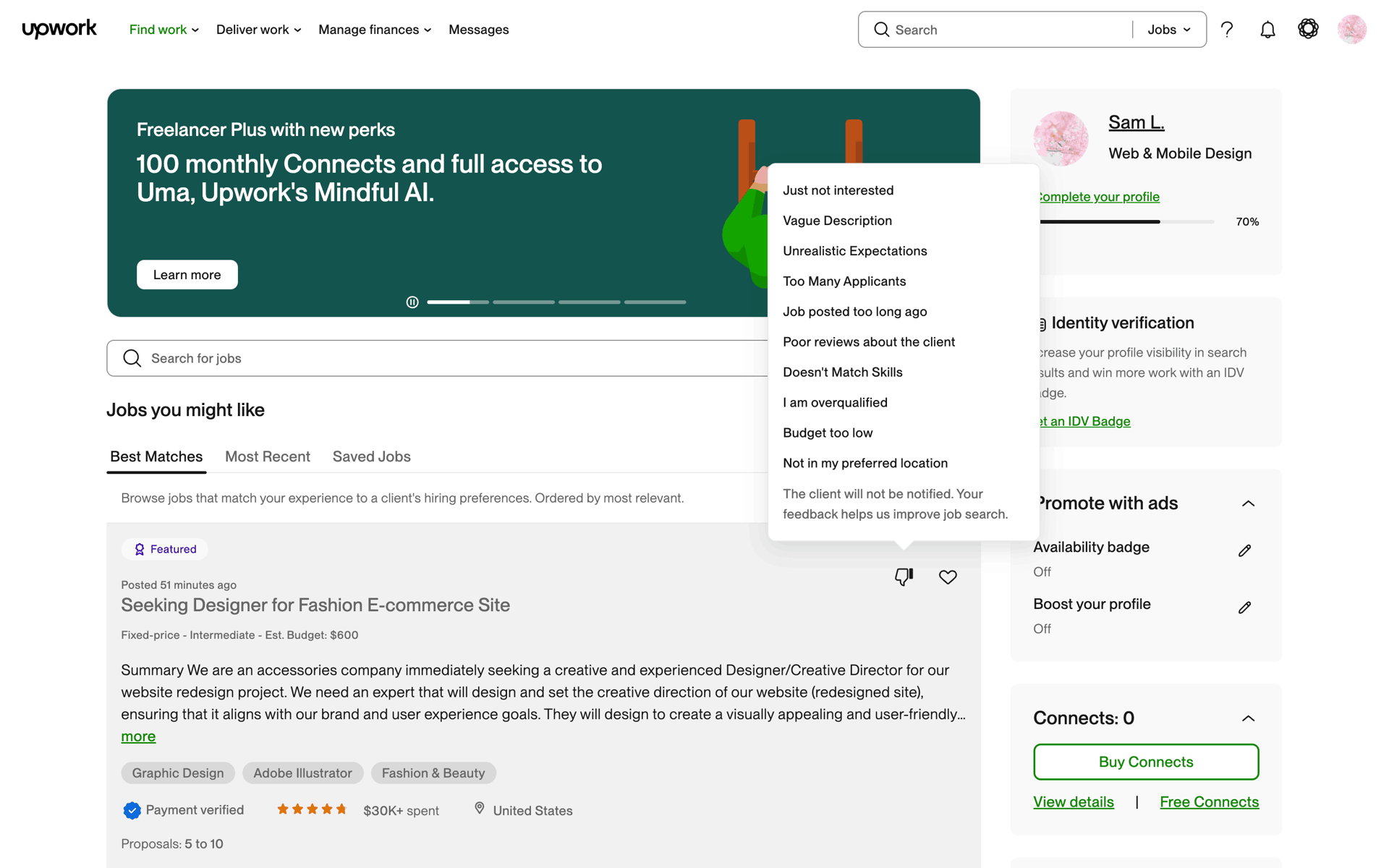Screen dimensions: 1389x868
Task: Expand the Manage finances menu
Action: click(x=375, y=30)
